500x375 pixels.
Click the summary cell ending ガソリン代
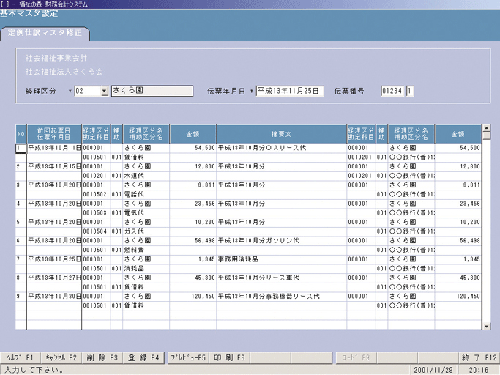pyautogui.click(x=281, y=240)
